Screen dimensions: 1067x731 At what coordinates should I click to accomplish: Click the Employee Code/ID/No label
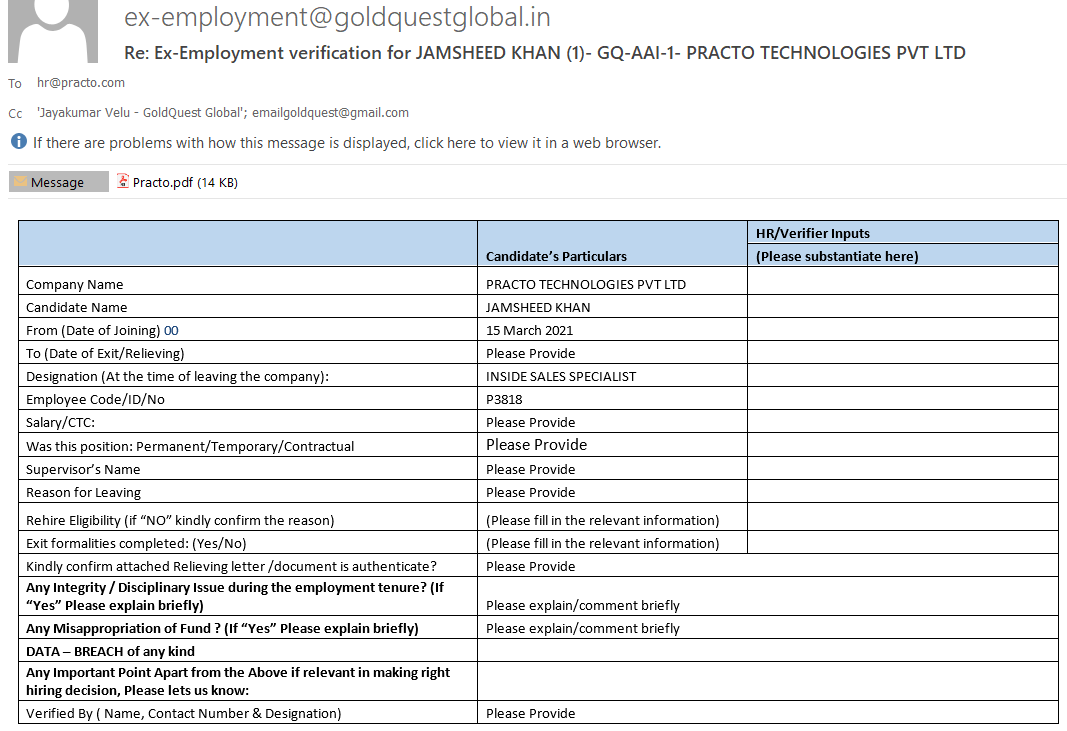pos(95,400)
